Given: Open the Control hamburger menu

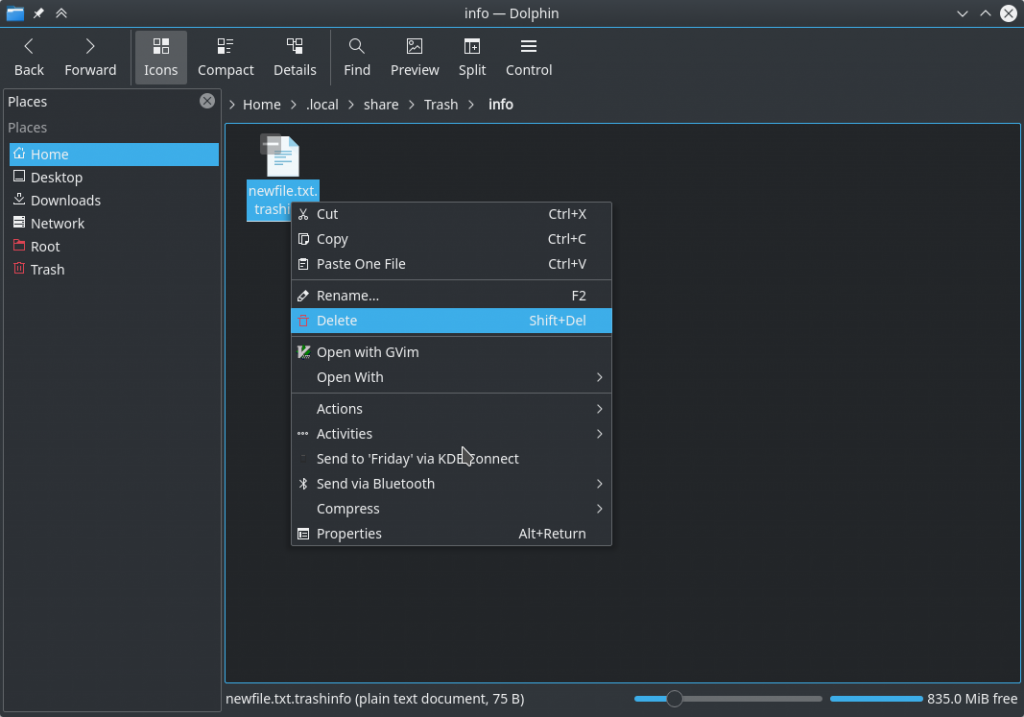Looking at the screenshot, I should tap(528, 57).
